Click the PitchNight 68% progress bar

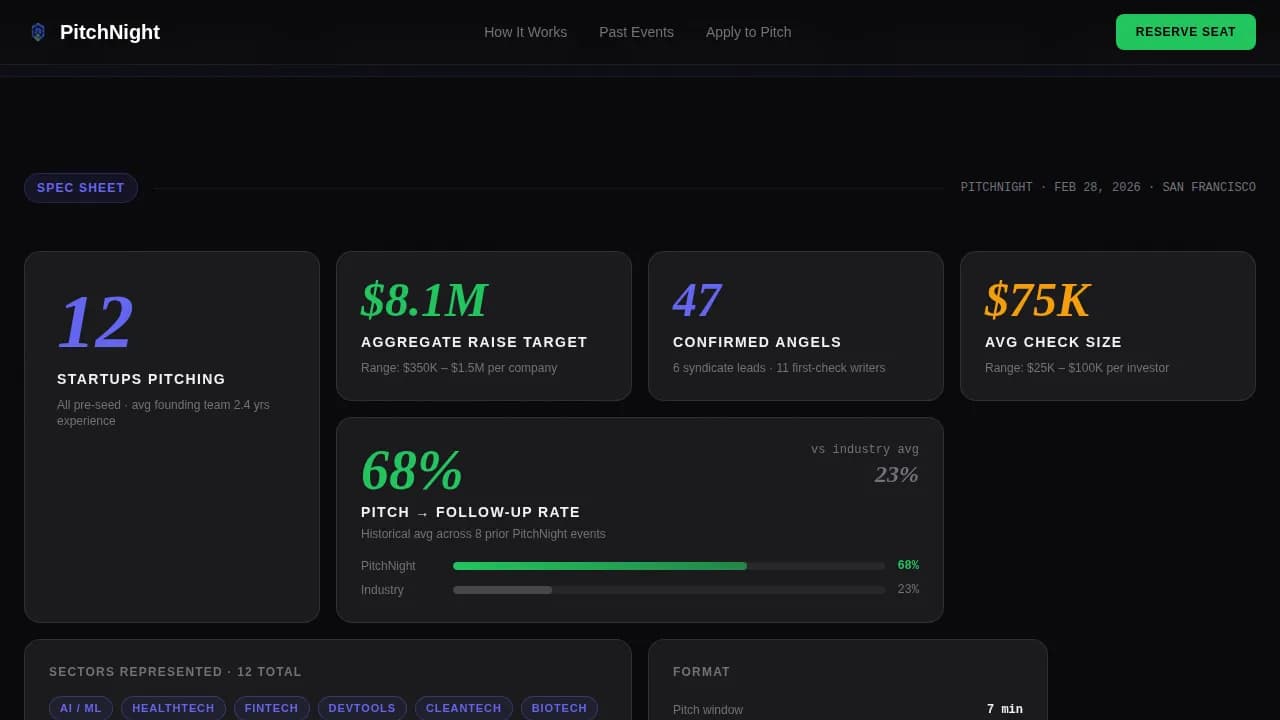tap(669, 566)
